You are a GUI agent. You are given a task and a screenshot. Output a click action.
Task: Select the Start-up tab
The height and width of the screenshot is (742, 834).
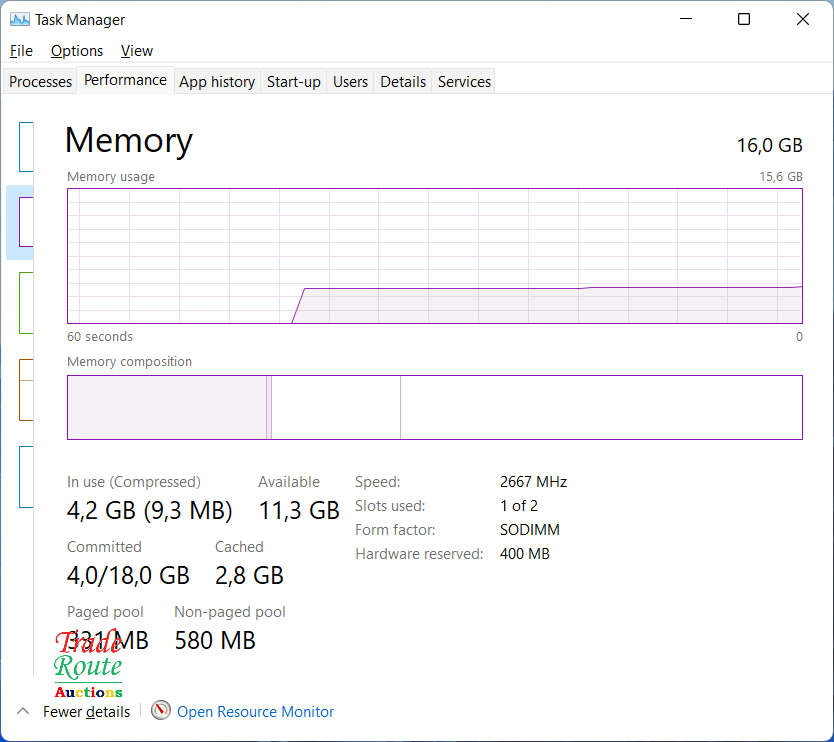click(x=294, y=82)
